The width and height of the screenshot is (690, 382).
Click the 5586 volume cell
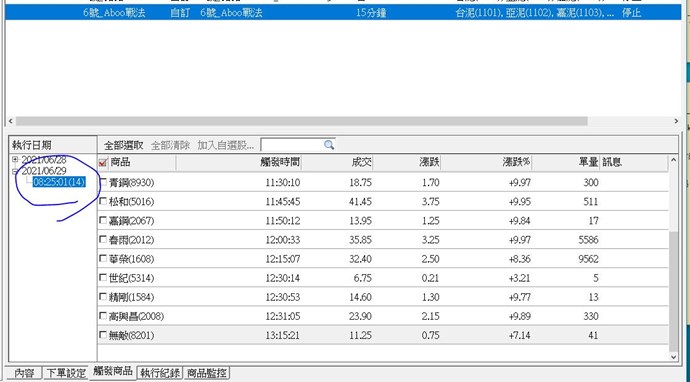tap(588, 240)
